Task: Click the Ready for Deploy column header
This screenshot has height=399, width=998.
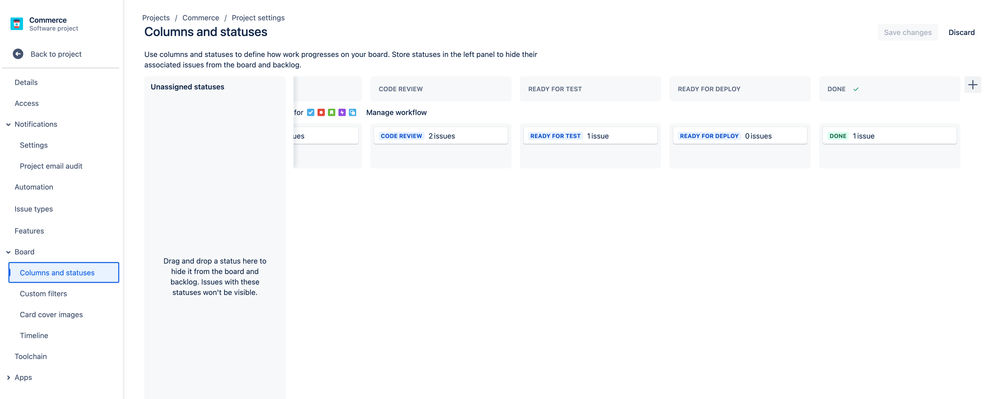Action: [740, 89]
